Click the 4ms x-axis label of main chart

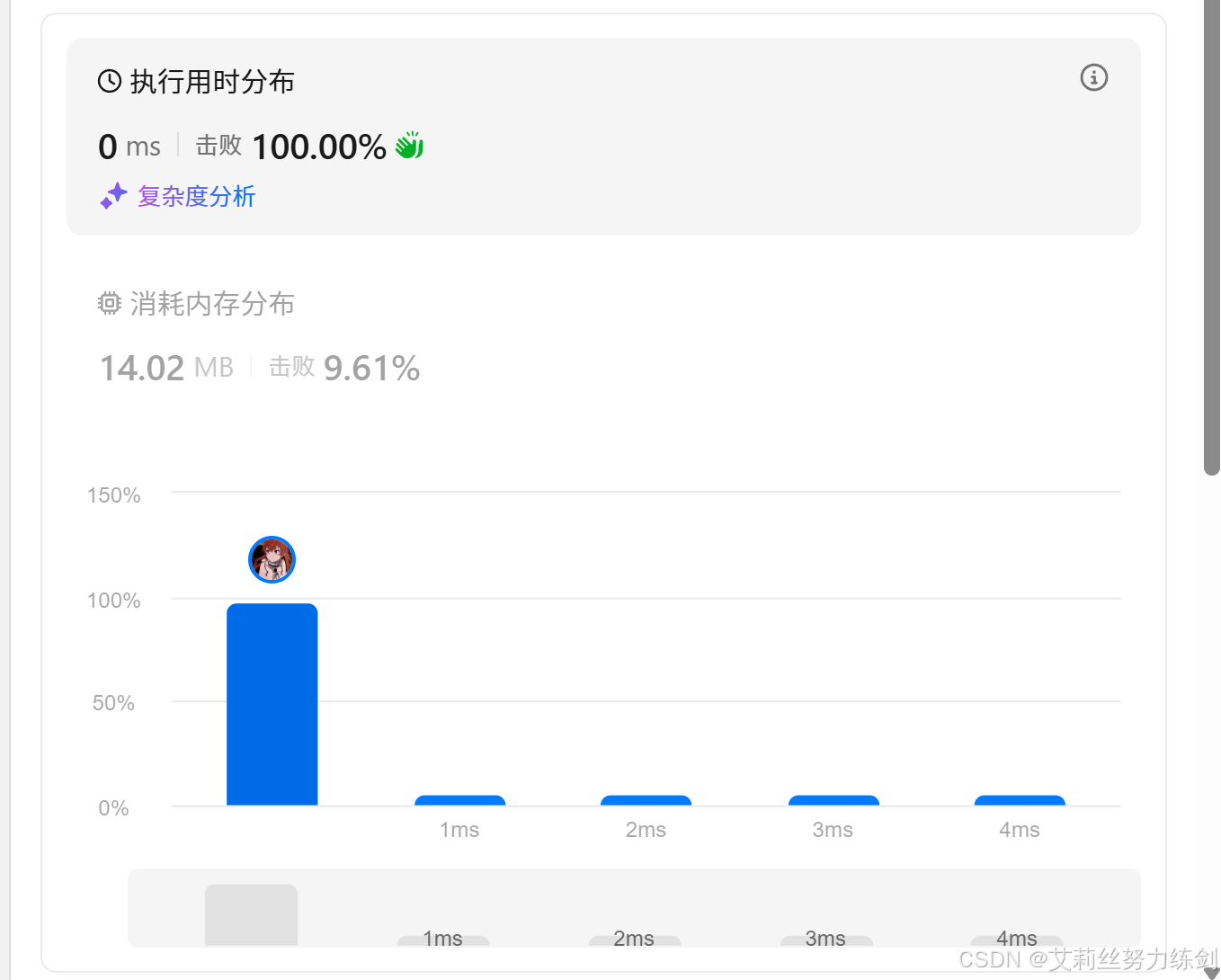(1020, 830)
